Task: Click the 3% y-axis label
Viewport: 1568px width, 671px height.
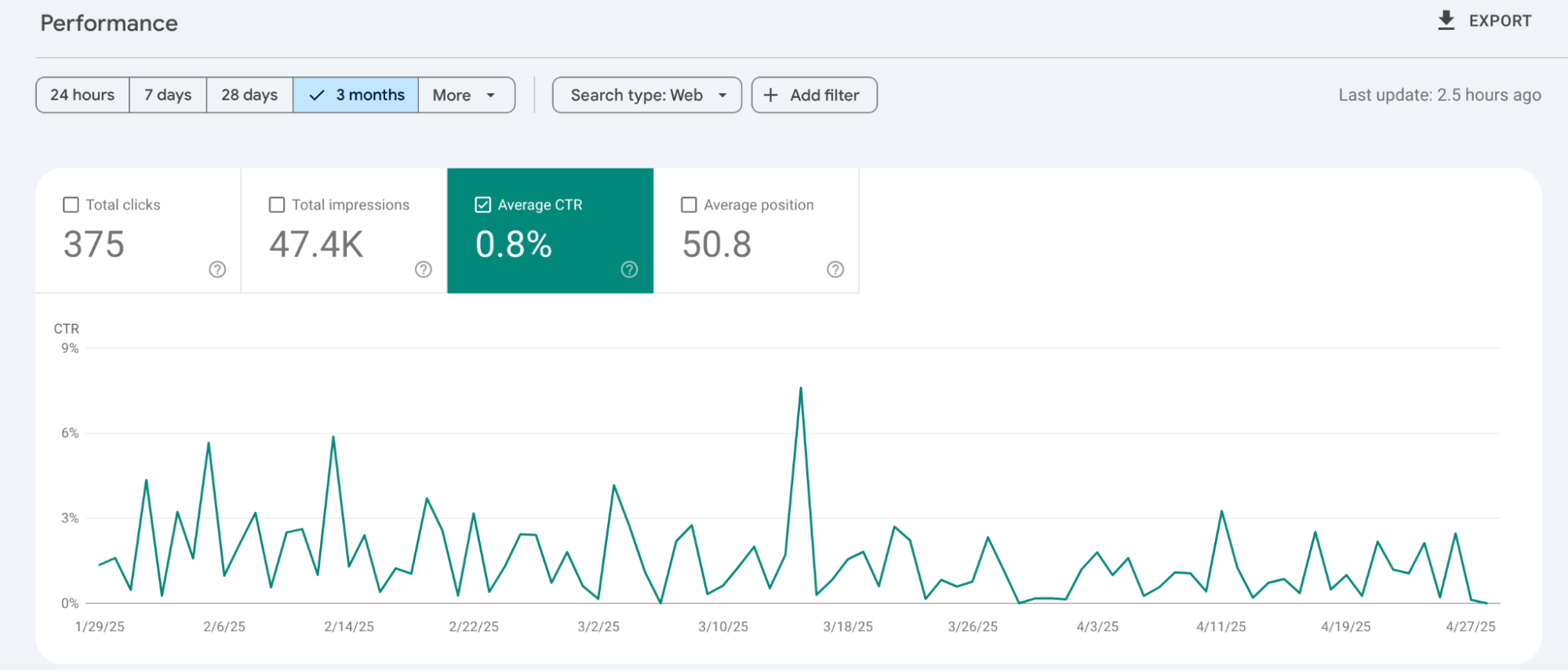Action: (70, 518)
